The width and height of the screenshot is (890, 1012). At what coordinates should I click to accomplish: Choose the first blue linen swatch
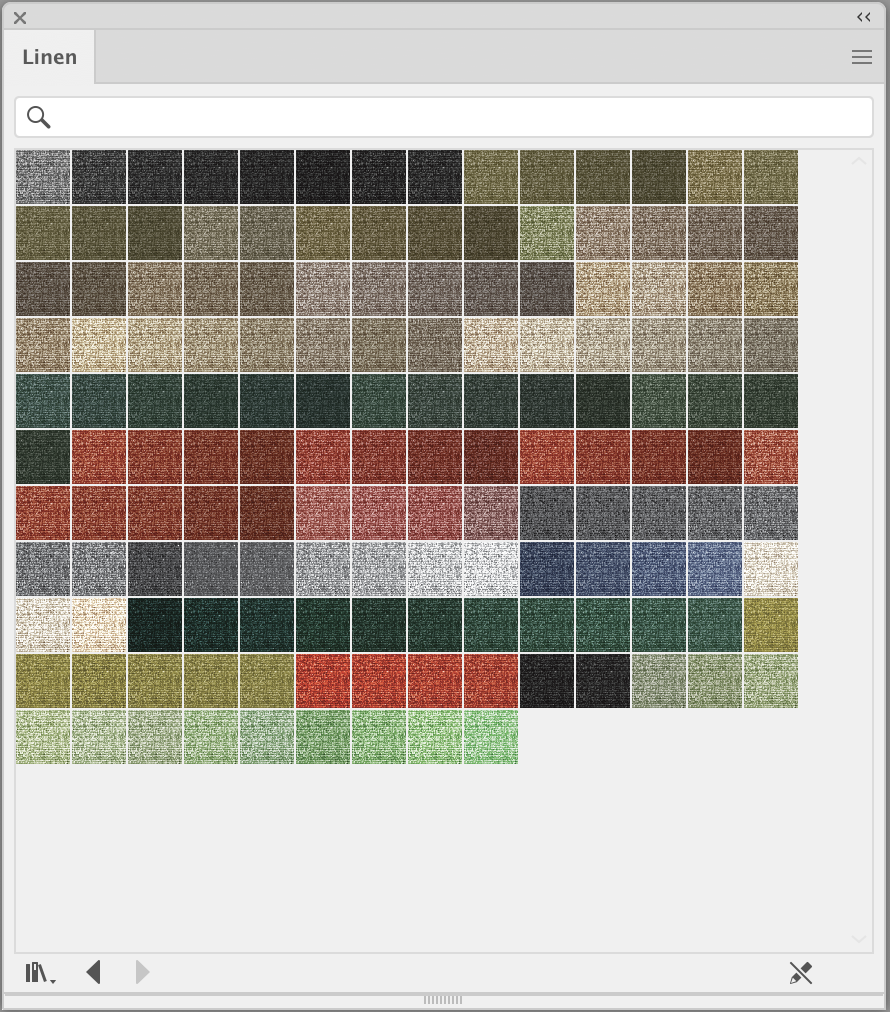[547, 569]
